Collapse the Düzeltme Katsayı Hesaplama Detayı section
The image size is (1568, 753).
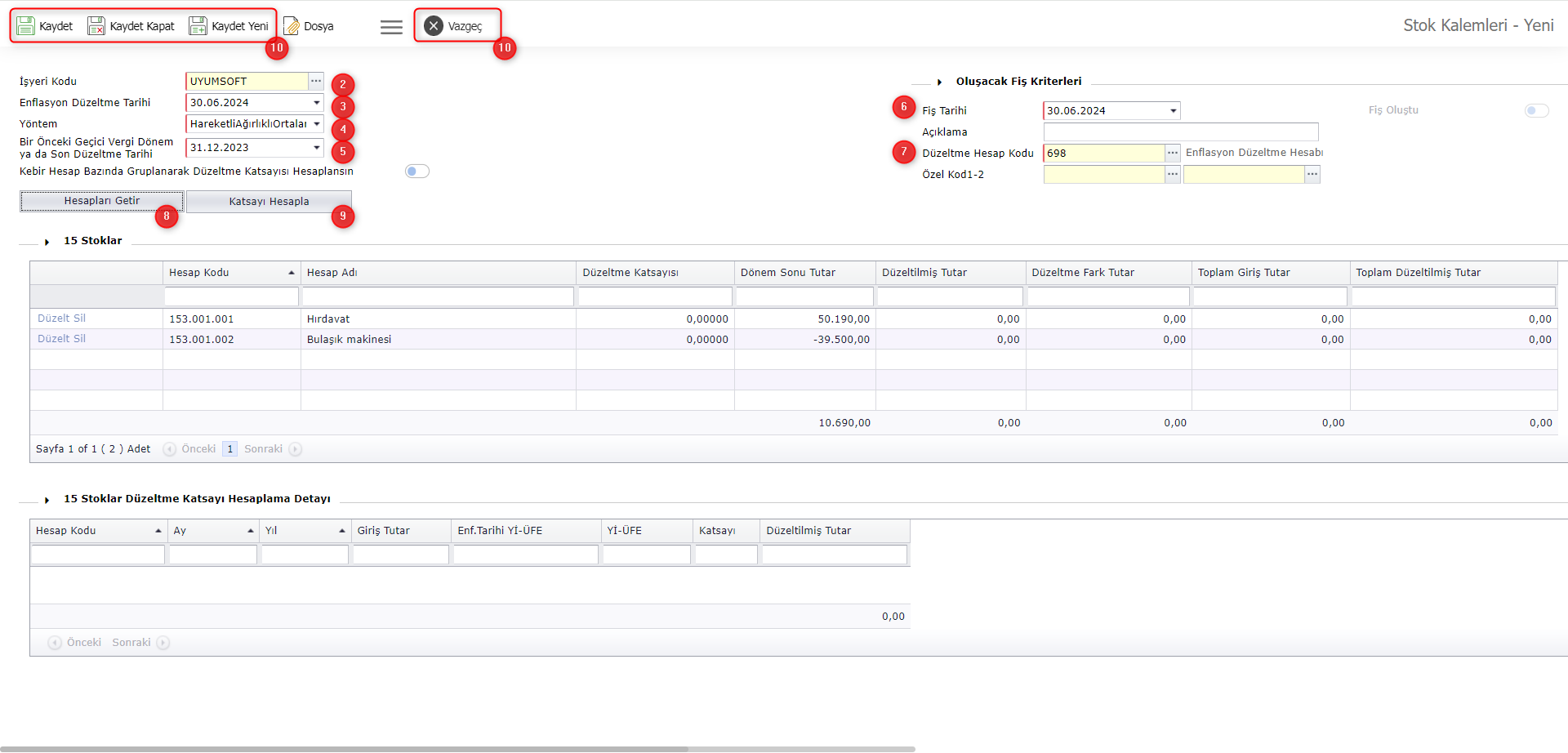tap(47, 500)
